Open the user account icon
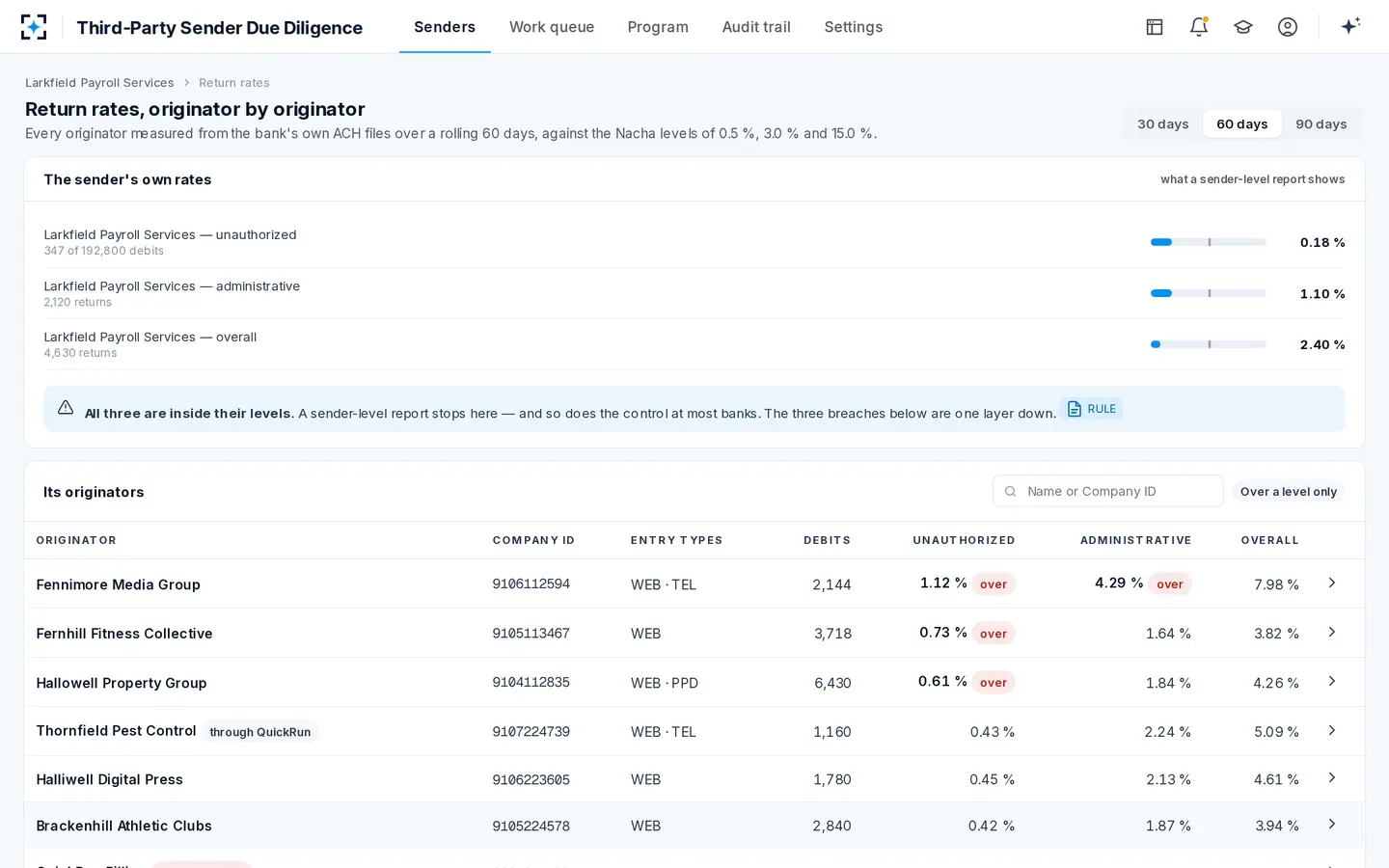This screenshot has height=868, width=1389. click(1288, 27)
